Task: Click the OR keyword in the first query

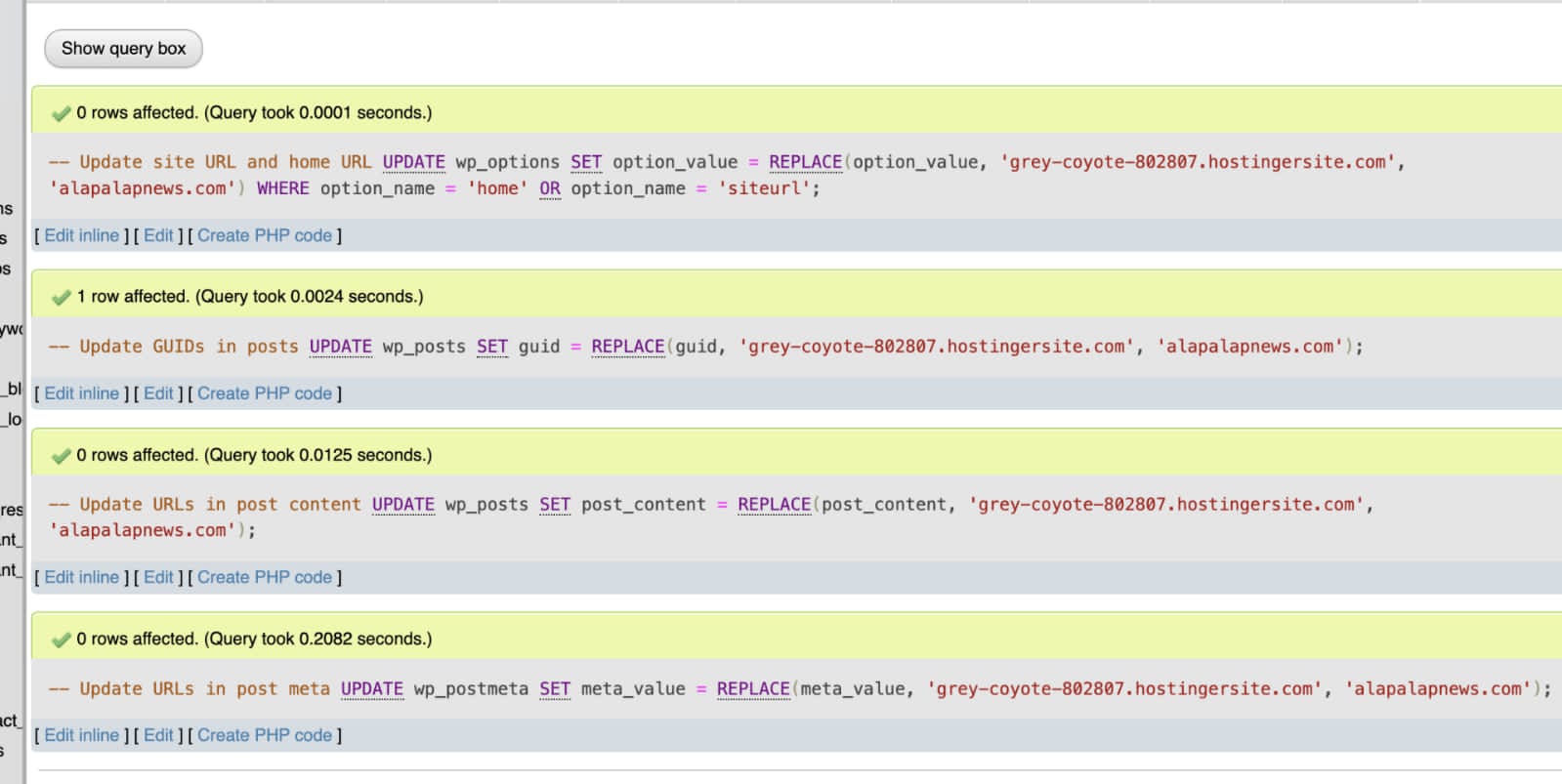Action: coord(550,188)
